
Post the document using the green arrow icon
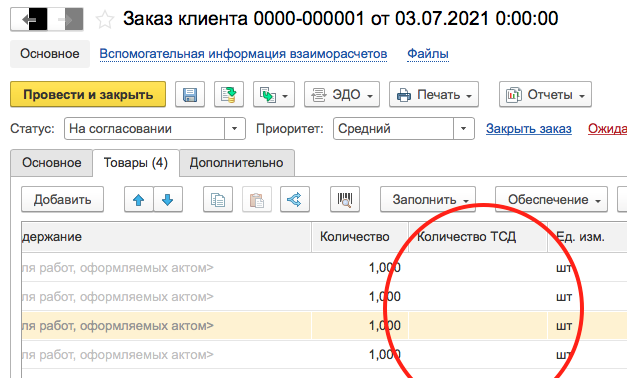pos(229,94)
